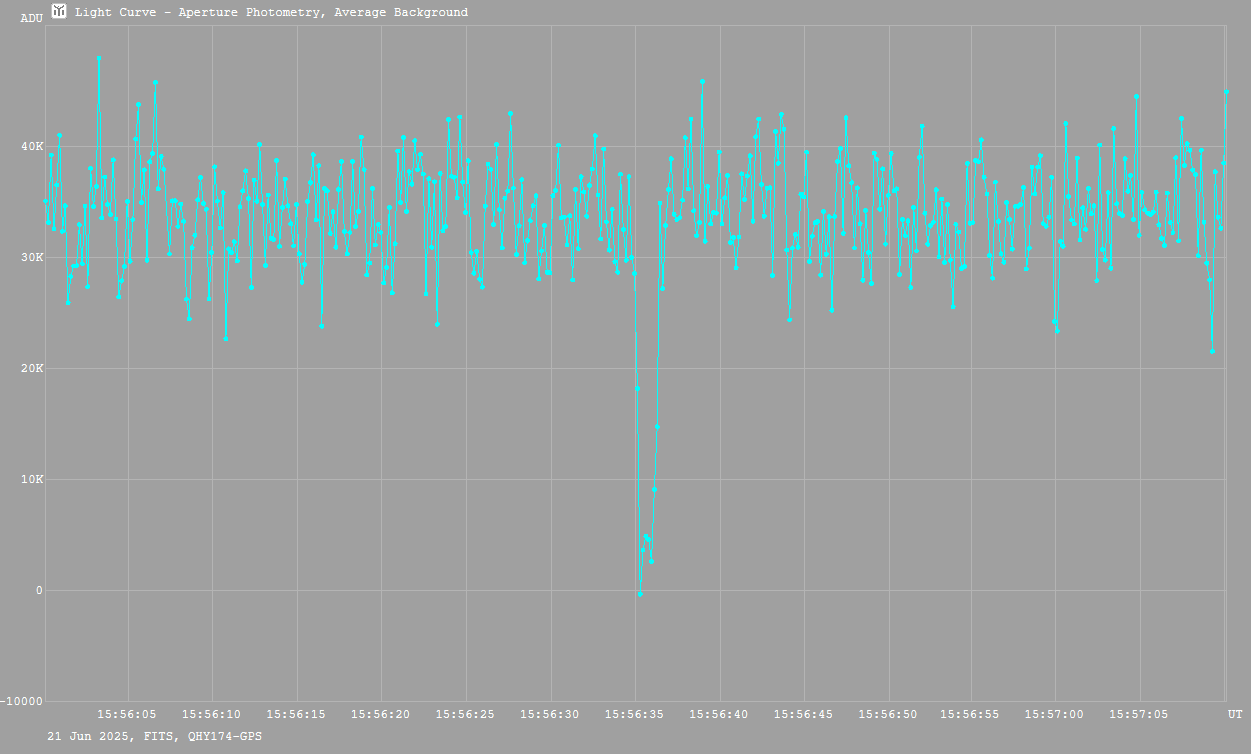Select the 40K label on the vertical axis
The image size is (1251, 754).
point(33,147)
